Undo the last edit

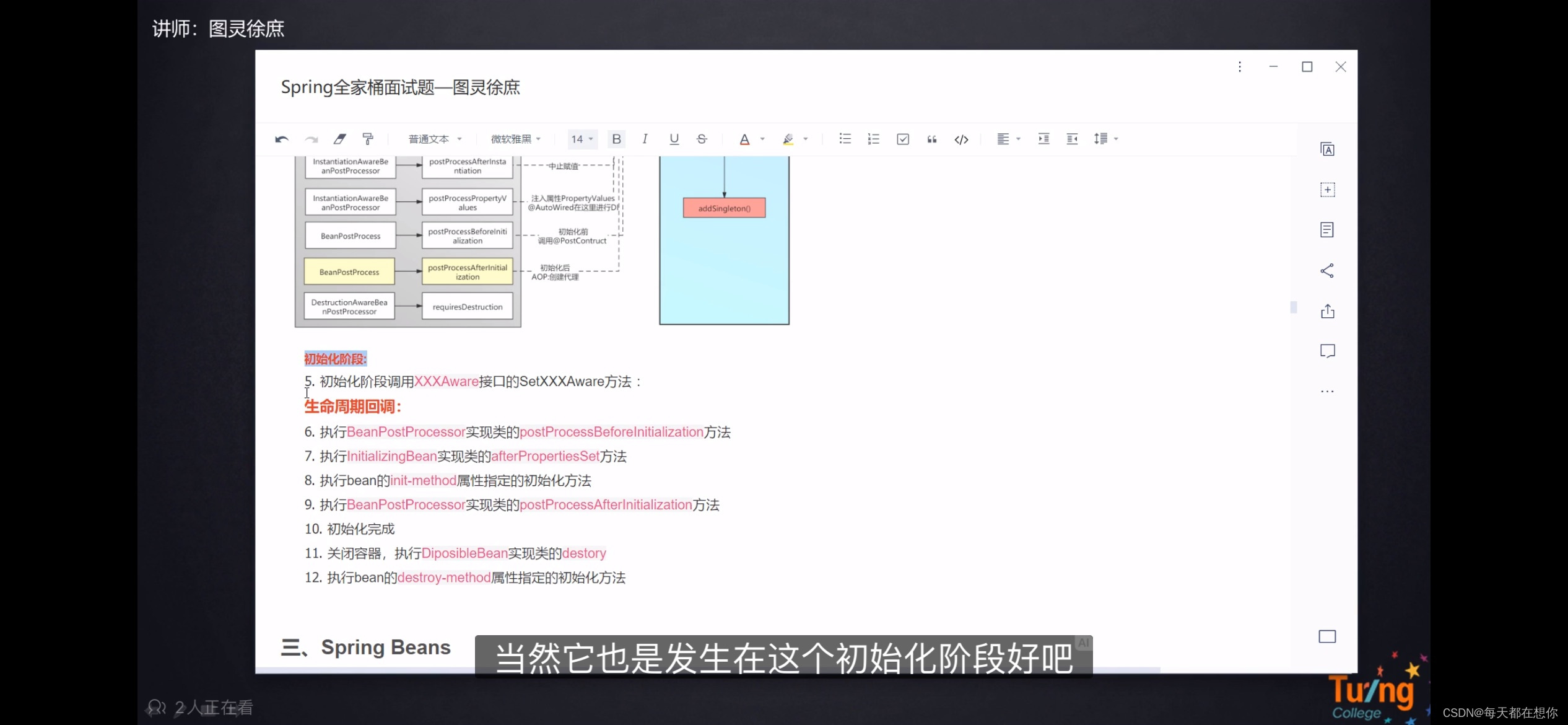coord(281,139)
